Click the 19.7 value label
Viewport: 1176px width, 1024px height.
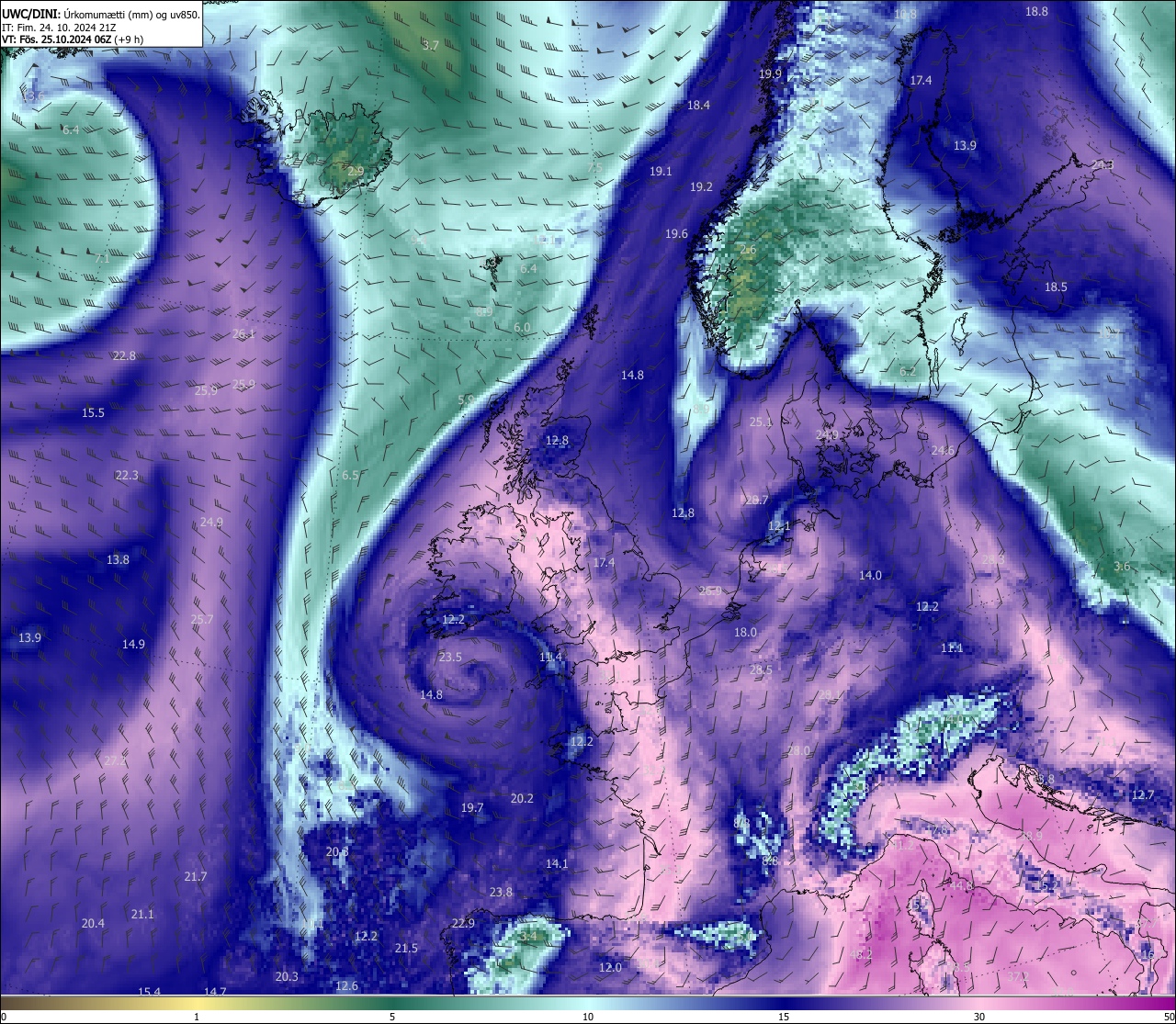471,807
